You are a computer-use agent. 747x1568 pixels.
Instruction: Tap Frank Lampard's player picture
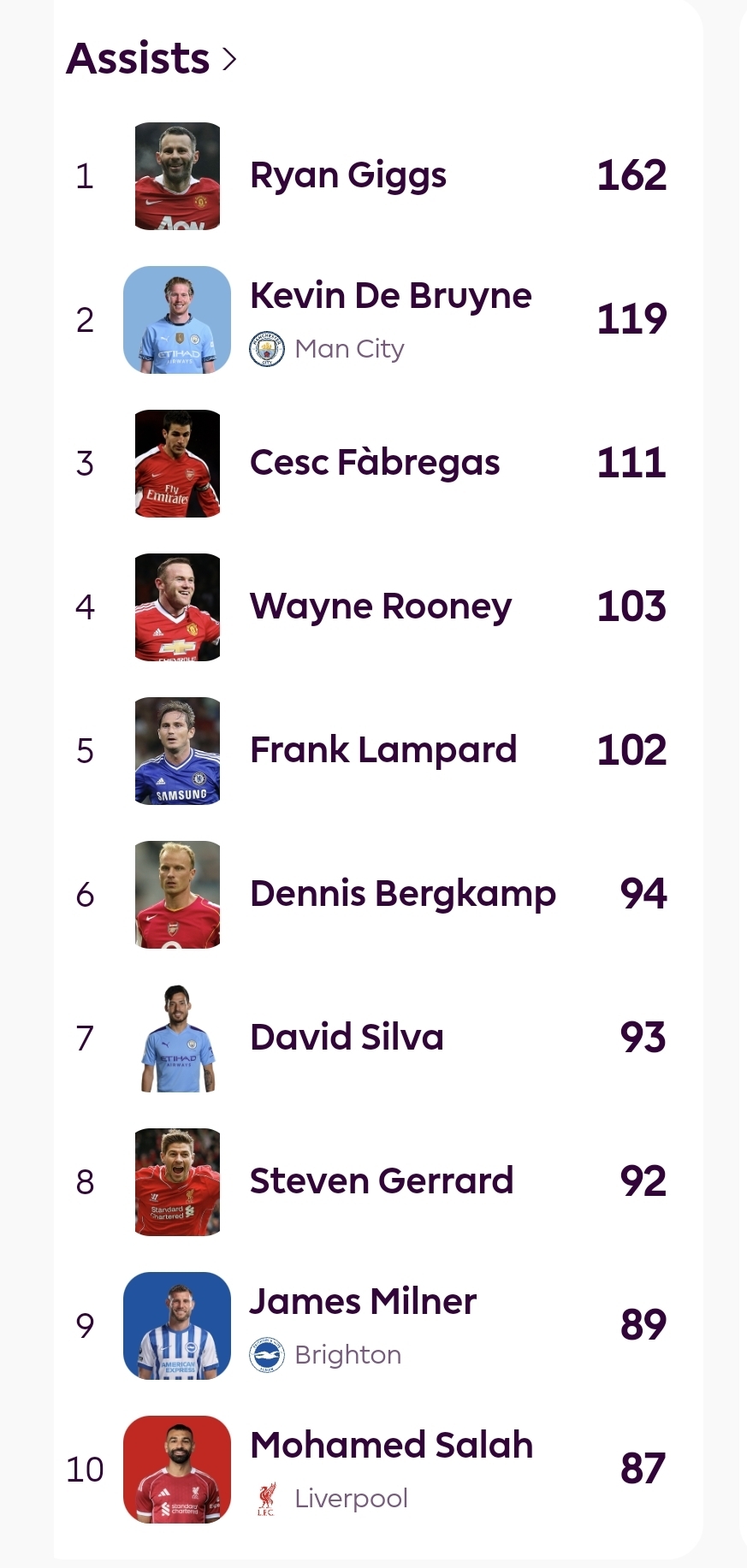[x=177, y=751]
